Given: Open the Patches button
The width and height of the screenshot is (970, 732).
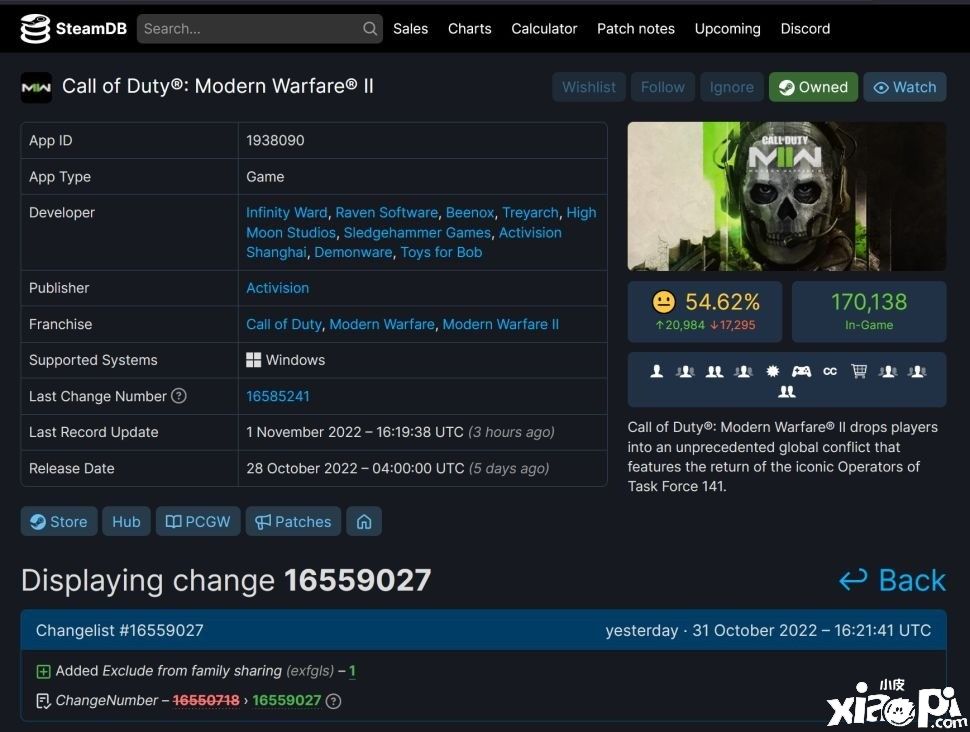Looking at the screenshot, I should (x=293, y=522).
